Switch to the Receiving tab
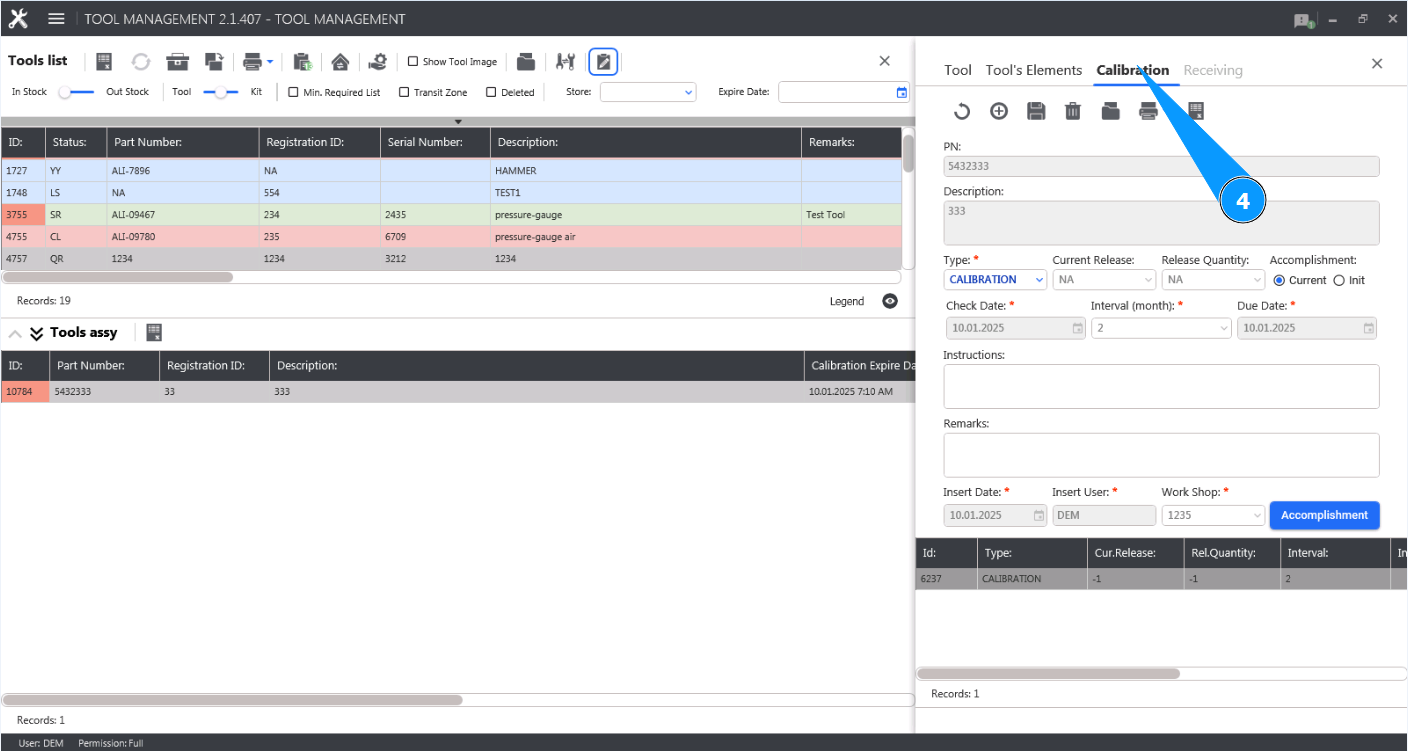The width and height of the screenshot is (1408, 751). 1213,70
